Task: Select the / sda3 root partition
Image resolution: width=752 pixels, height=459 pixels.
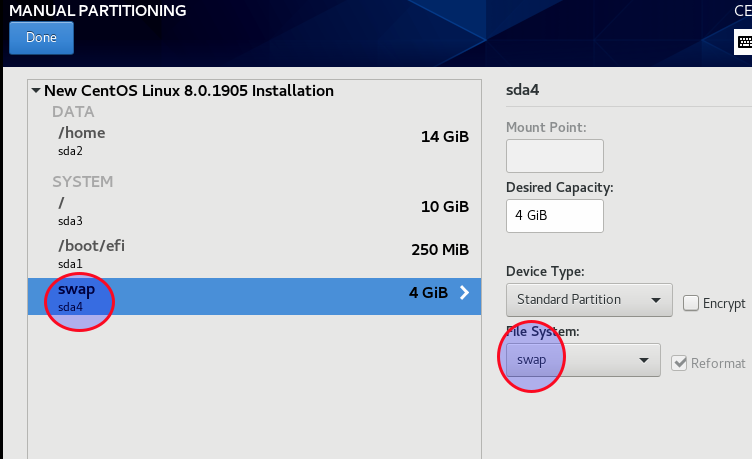Action: (x=254, y=211)
